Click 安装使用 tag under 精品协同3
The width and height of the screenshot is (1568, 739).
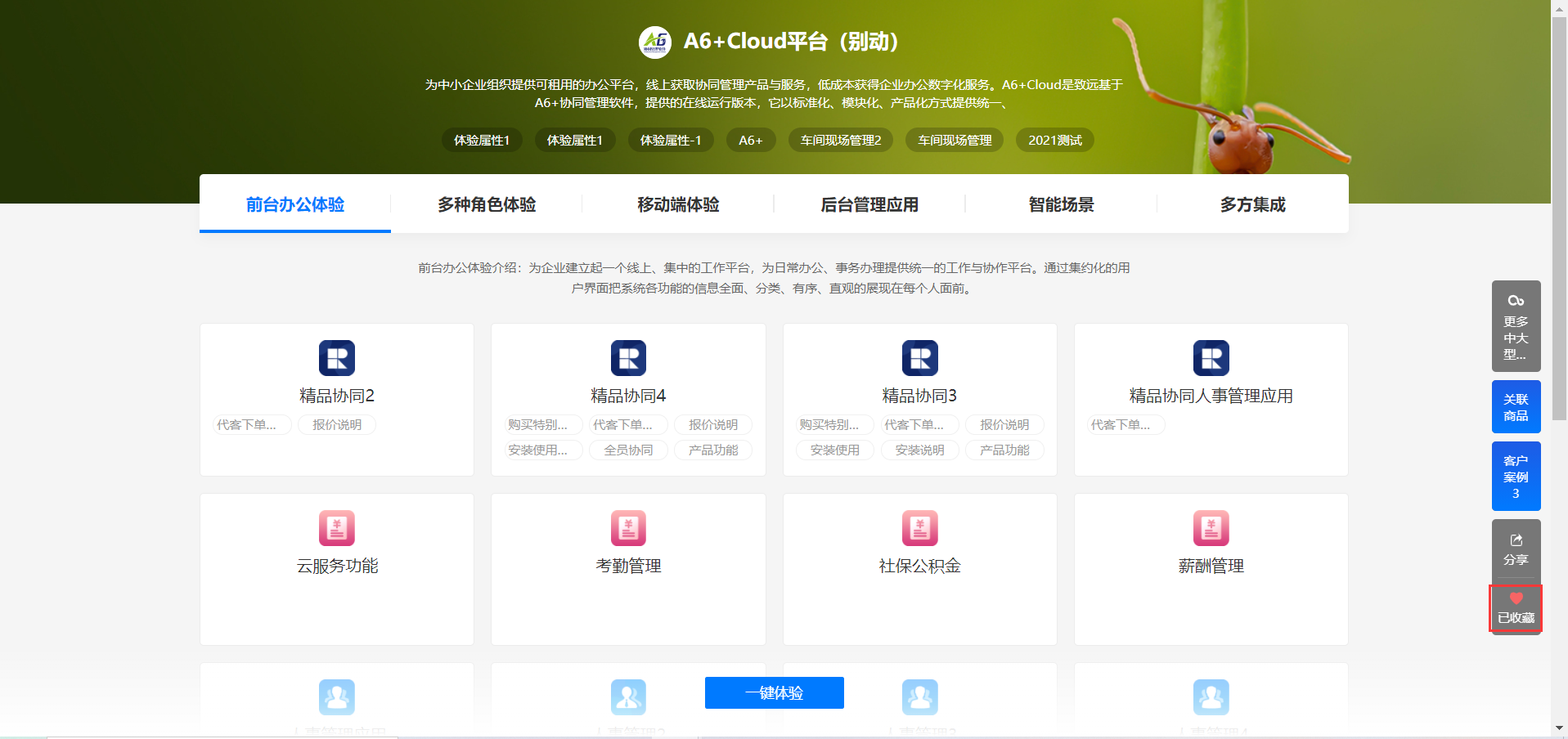pyautogui.click(x=835, y=450)
